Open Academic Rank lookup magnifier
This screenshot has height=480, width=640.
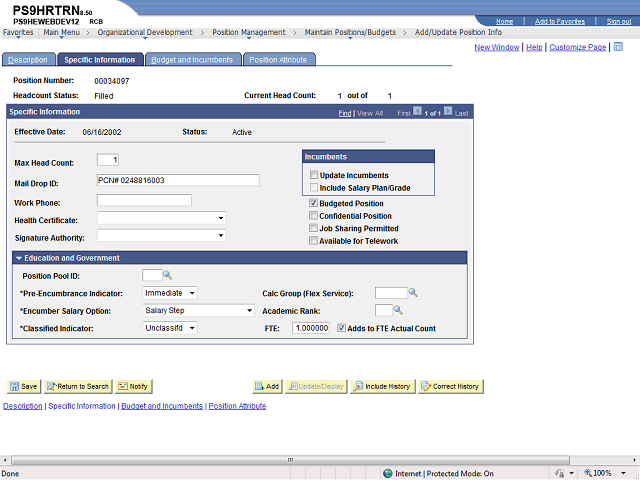[x=398, y=310]
